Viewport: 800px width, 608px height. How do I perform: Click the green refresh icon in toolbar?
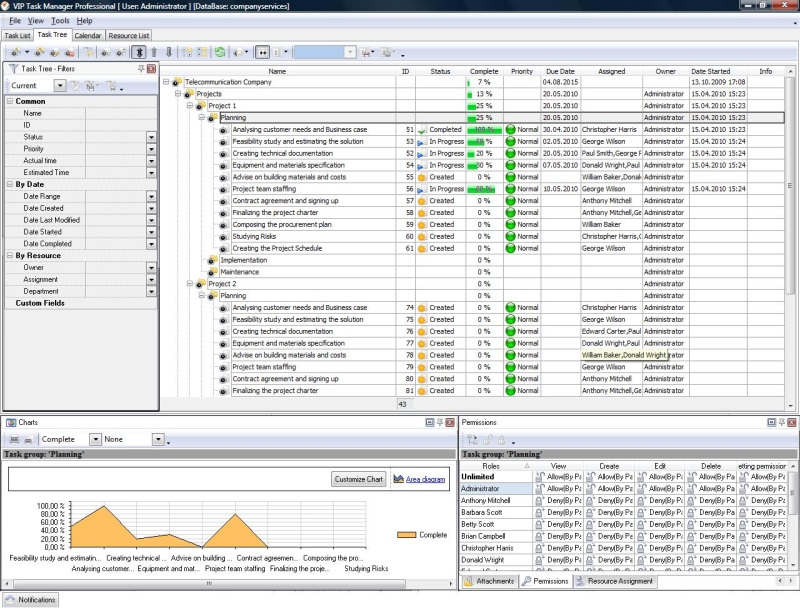[219, 51]
